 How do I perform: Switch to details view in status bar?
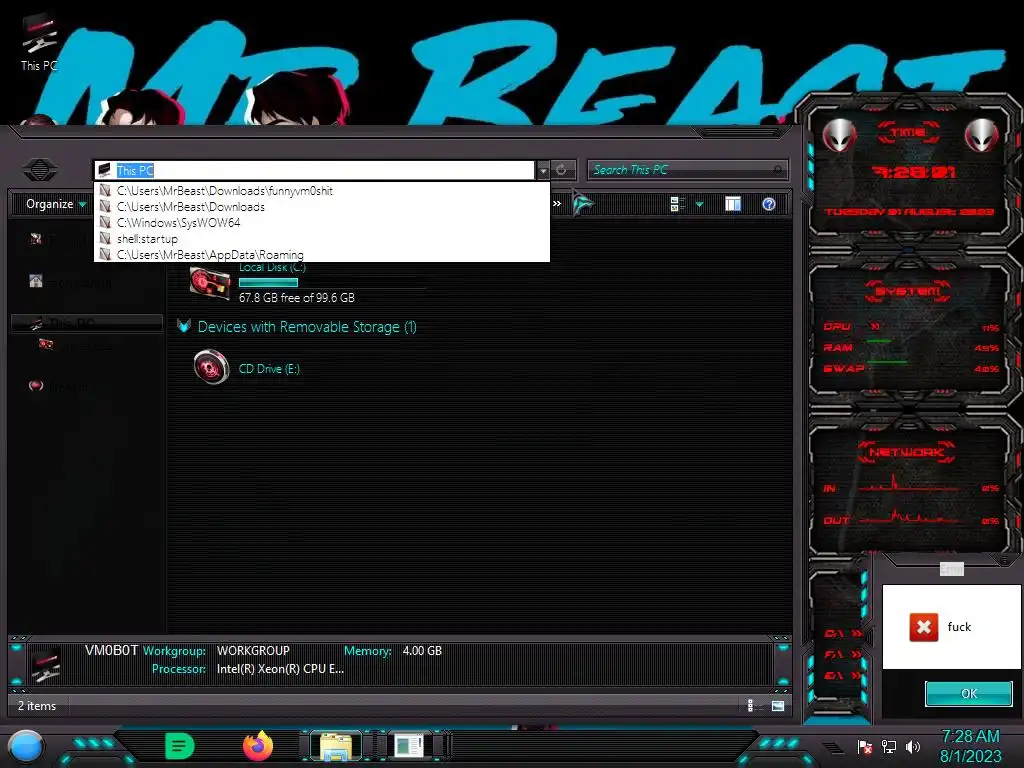(750, 705)
